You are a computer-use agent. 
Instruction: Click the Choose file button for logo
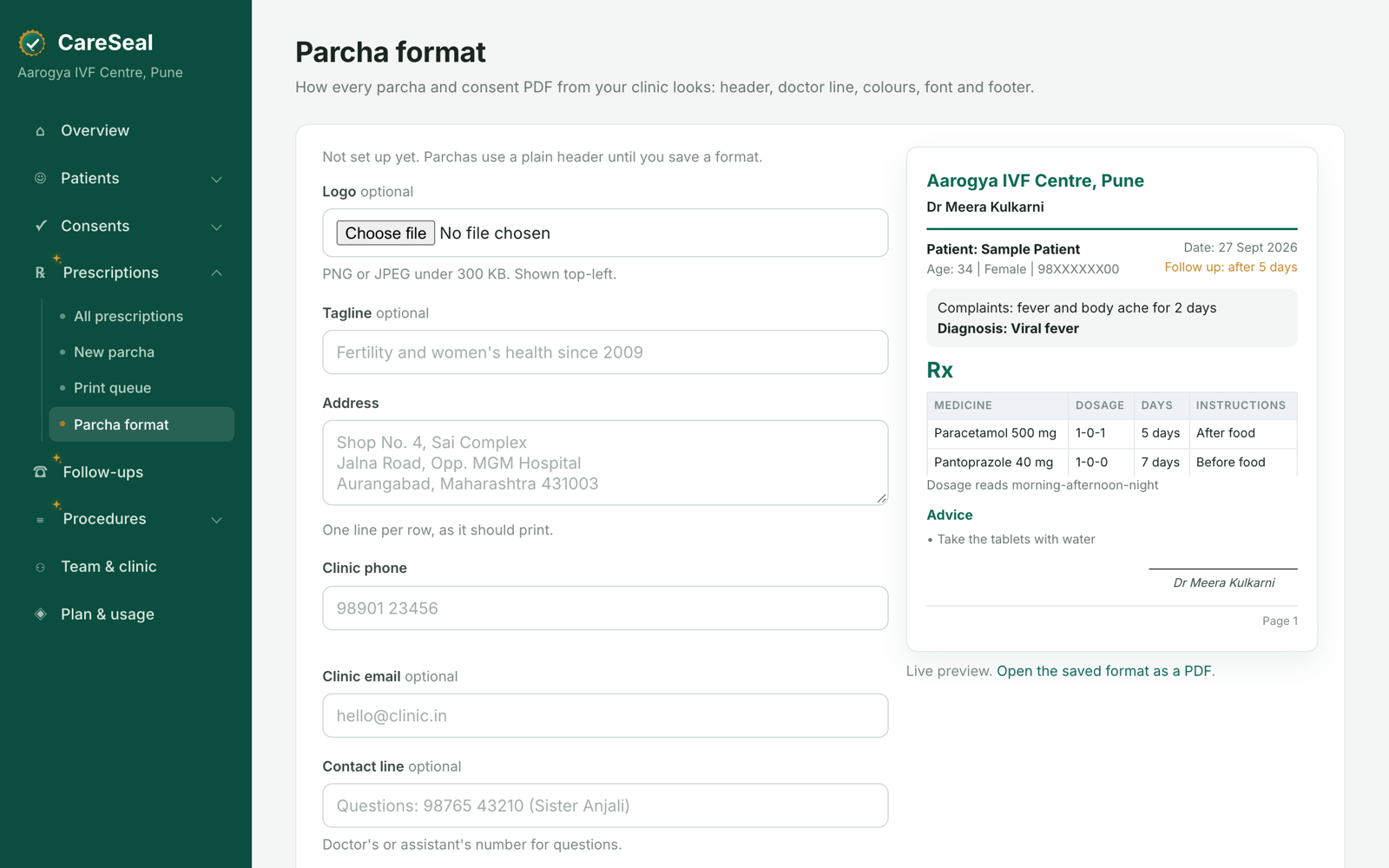[x=385, y=233]
